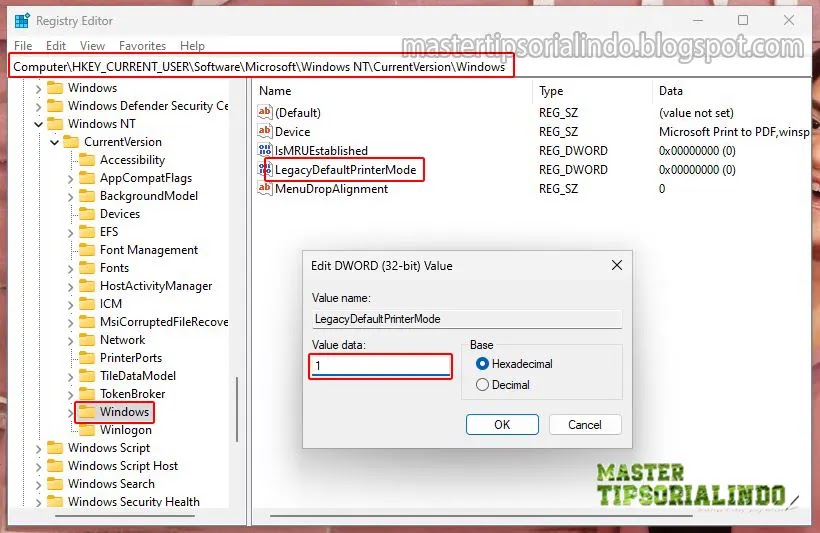
Task: Click the Value data input field
Action: pos(380,366)
